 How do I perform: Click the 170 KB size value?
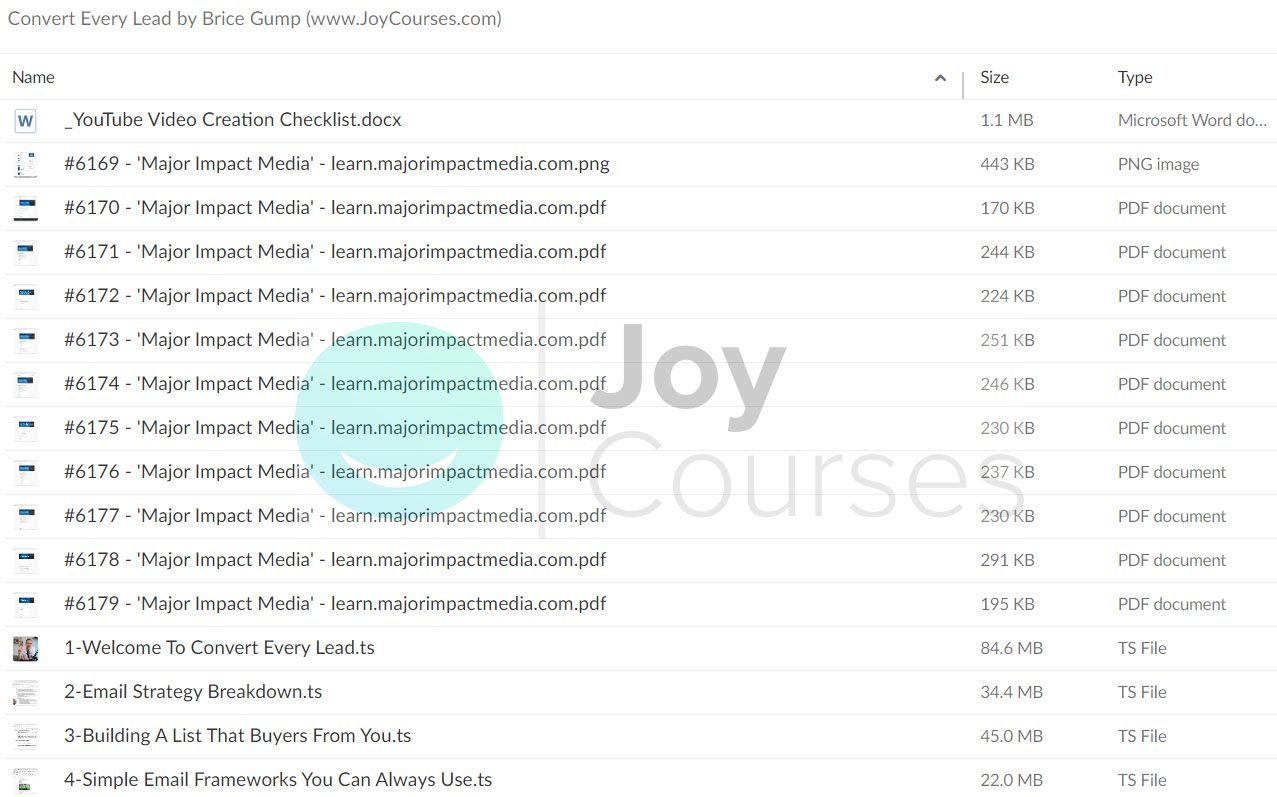point(1008,208)
